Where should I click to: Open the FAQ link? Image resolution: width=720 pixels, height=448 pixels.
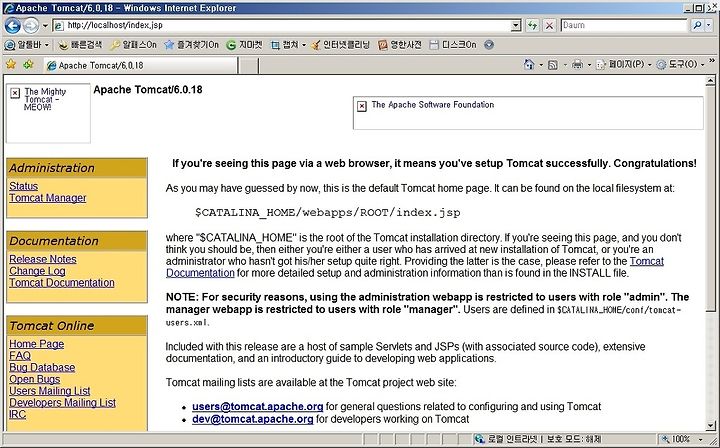[20, 356]
